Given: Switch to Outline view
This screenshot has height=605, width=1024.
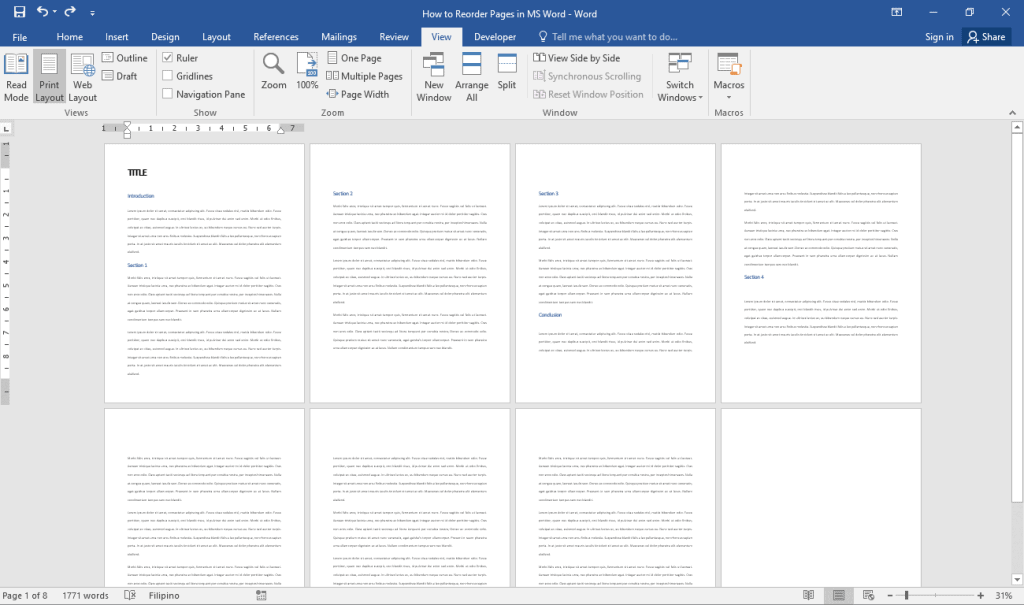Looking at the screenshot, I should [x=125, y=57].
